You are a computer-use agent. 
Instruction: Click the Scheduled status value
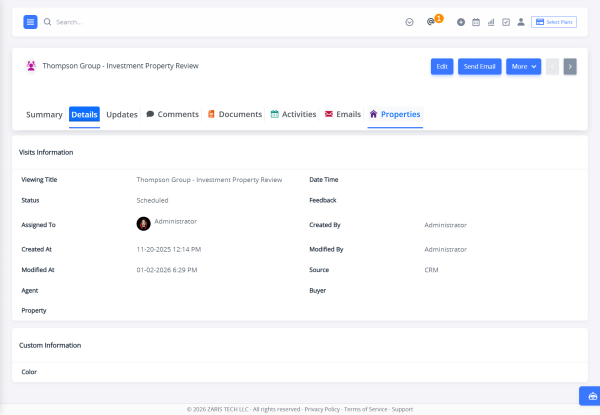[152, 200]
